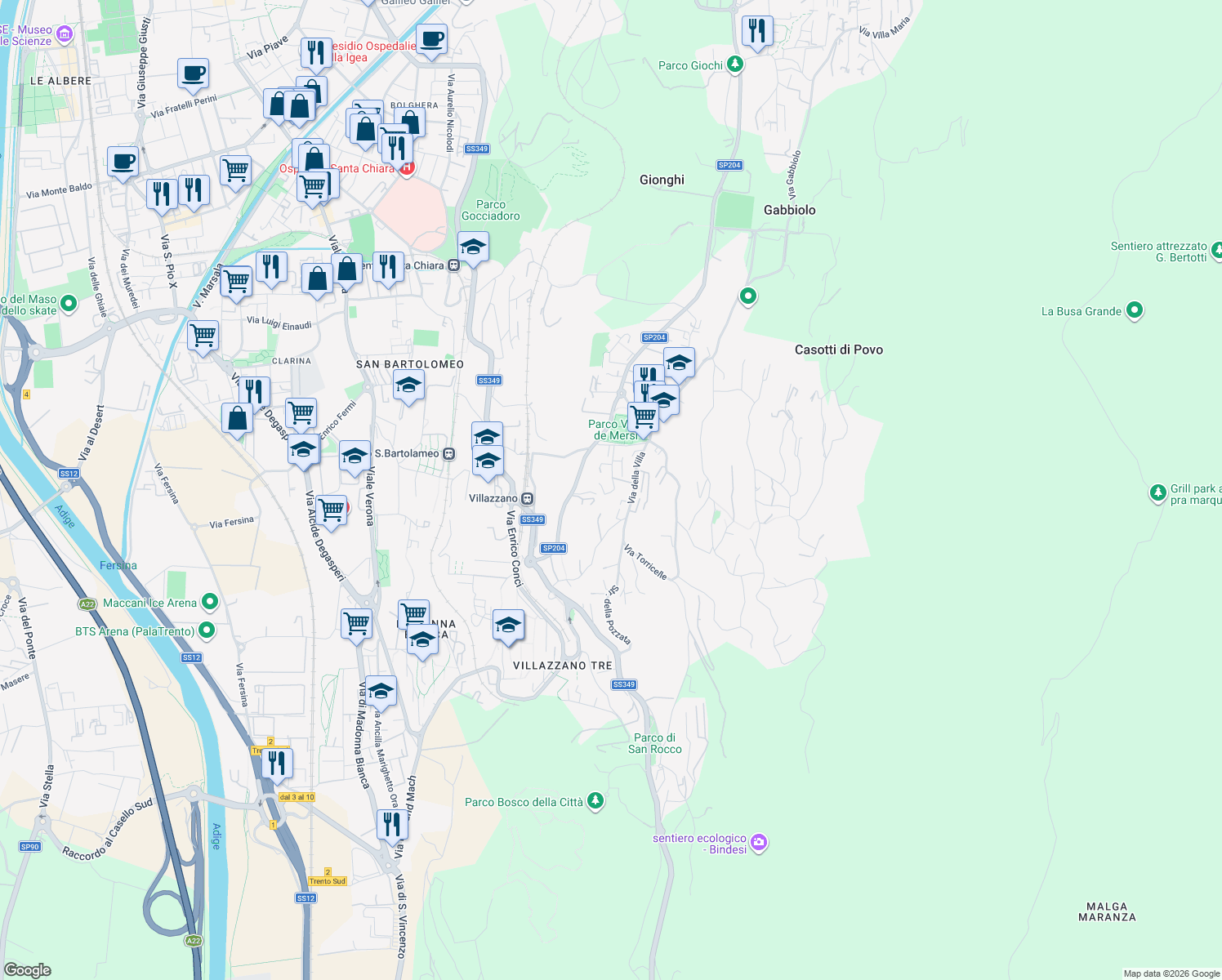
Task: Click the school marker near Villazzano Tre
Action: [507, 626]
